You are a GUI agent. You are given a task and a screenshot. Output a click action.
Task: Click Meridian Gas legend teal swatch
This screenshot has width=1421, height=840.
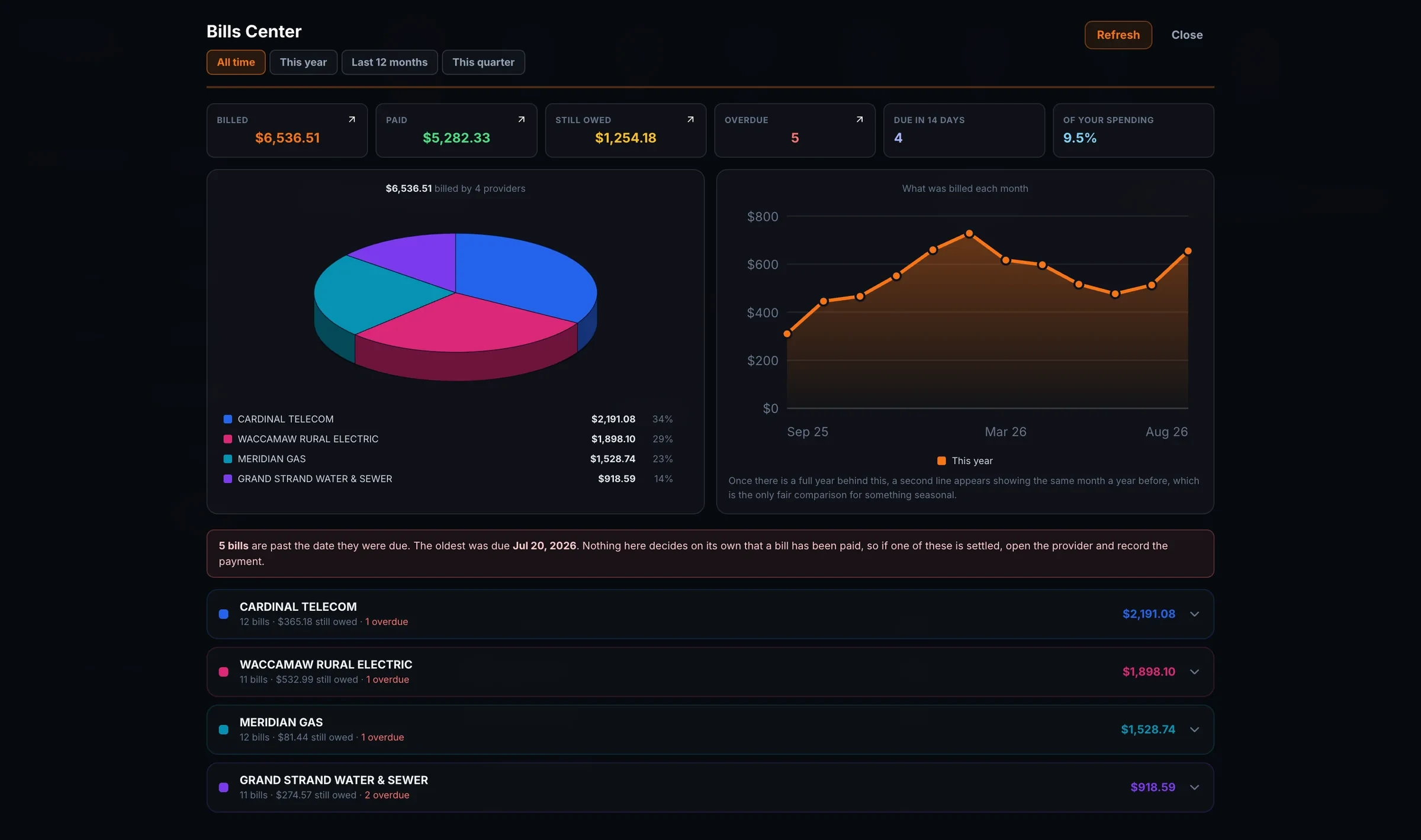tap(227, 459)
